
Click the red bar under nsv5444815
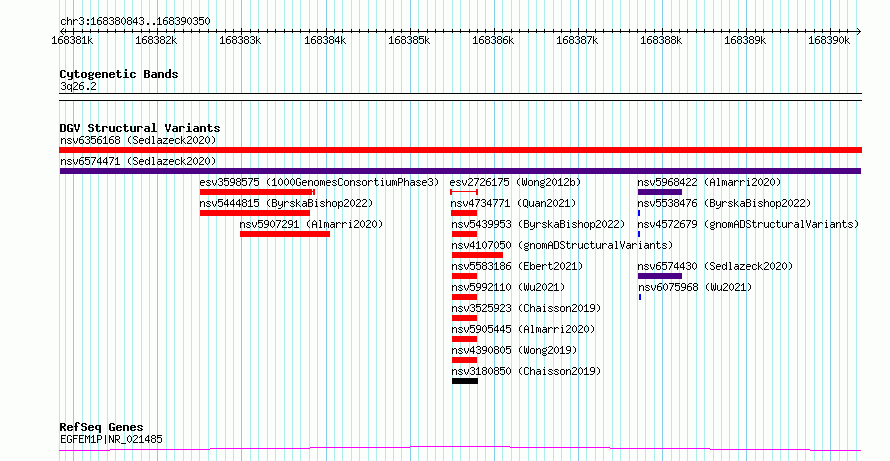255,213
